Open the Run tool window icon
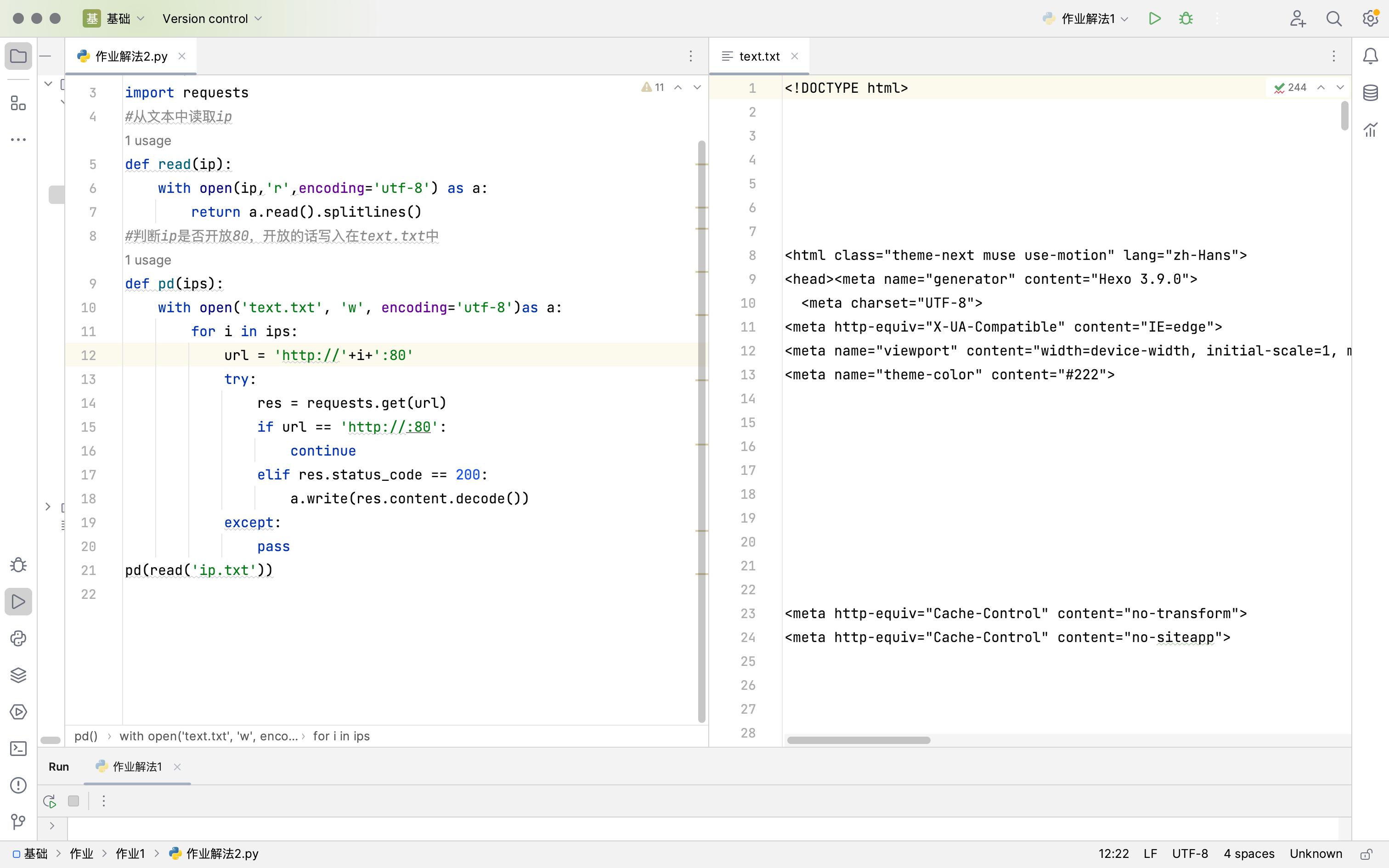The width and height of the screenshot is (1389, 868). [x=18, y=602]
